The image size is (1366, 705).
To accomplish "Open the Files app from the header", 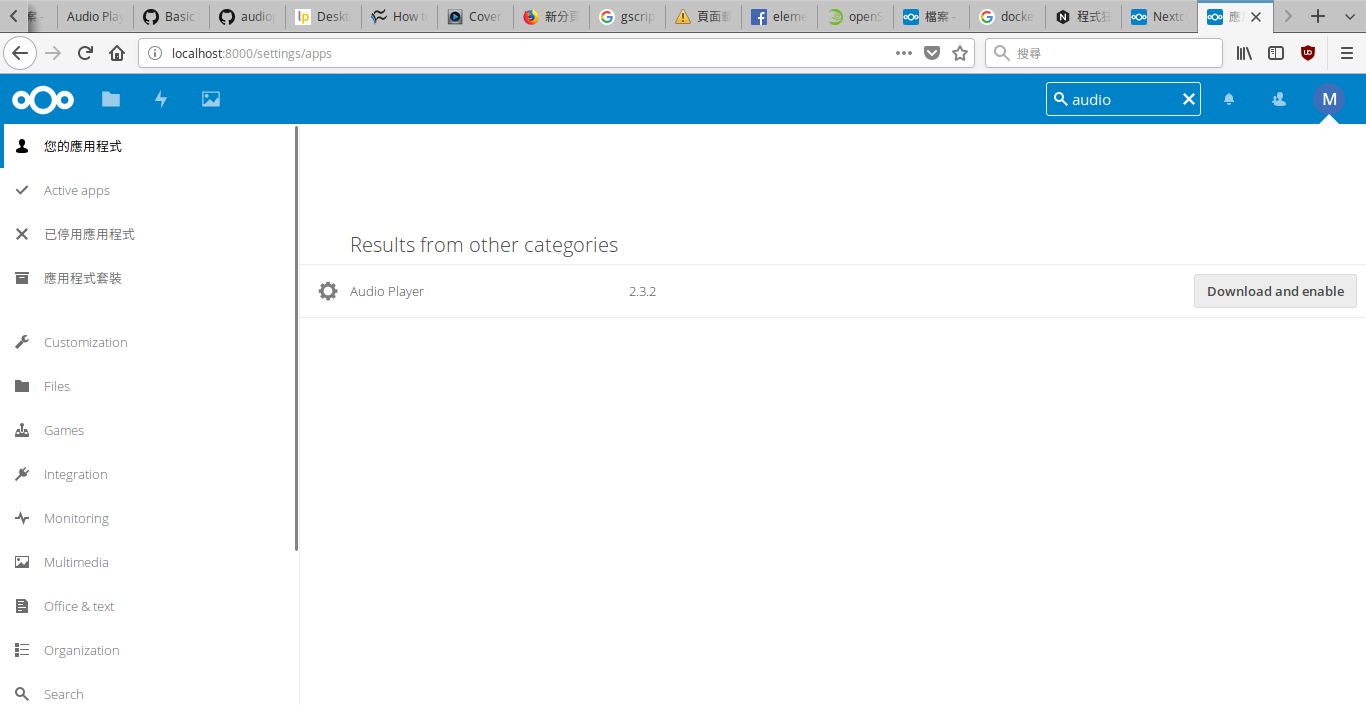I will (x=110, y=99).
